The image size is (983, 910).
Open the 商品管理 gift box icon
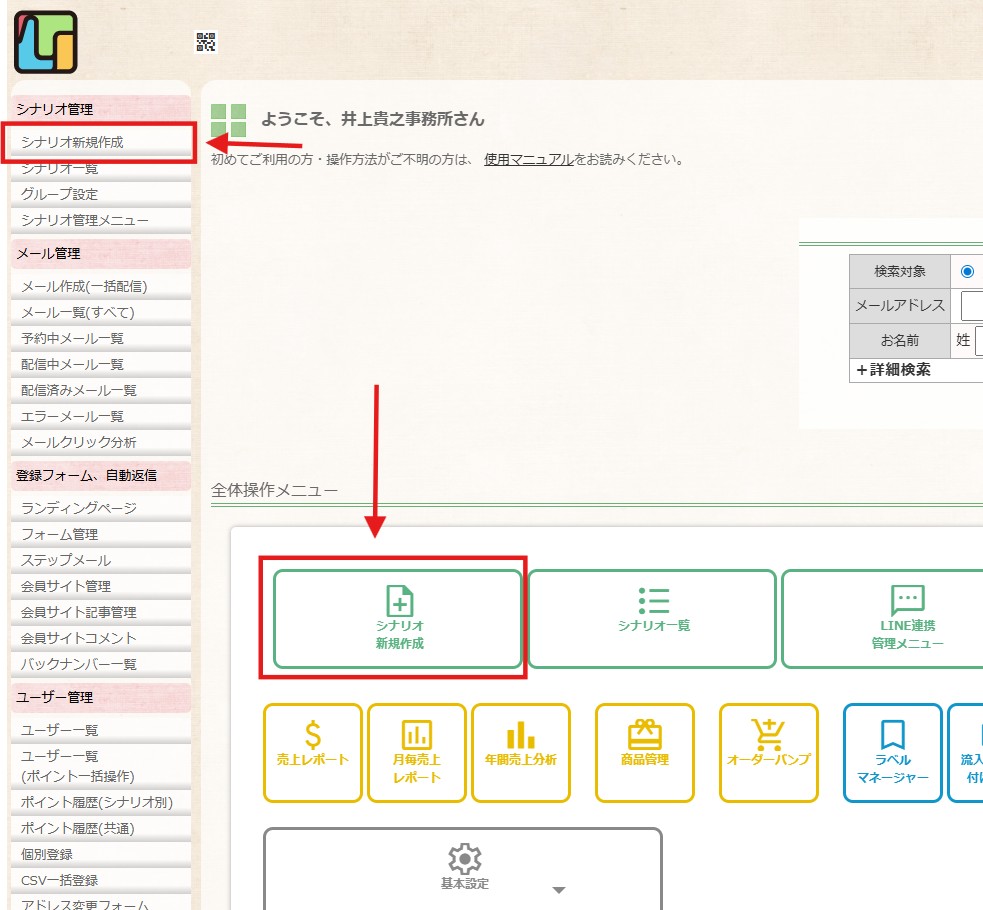click(644, 734)
